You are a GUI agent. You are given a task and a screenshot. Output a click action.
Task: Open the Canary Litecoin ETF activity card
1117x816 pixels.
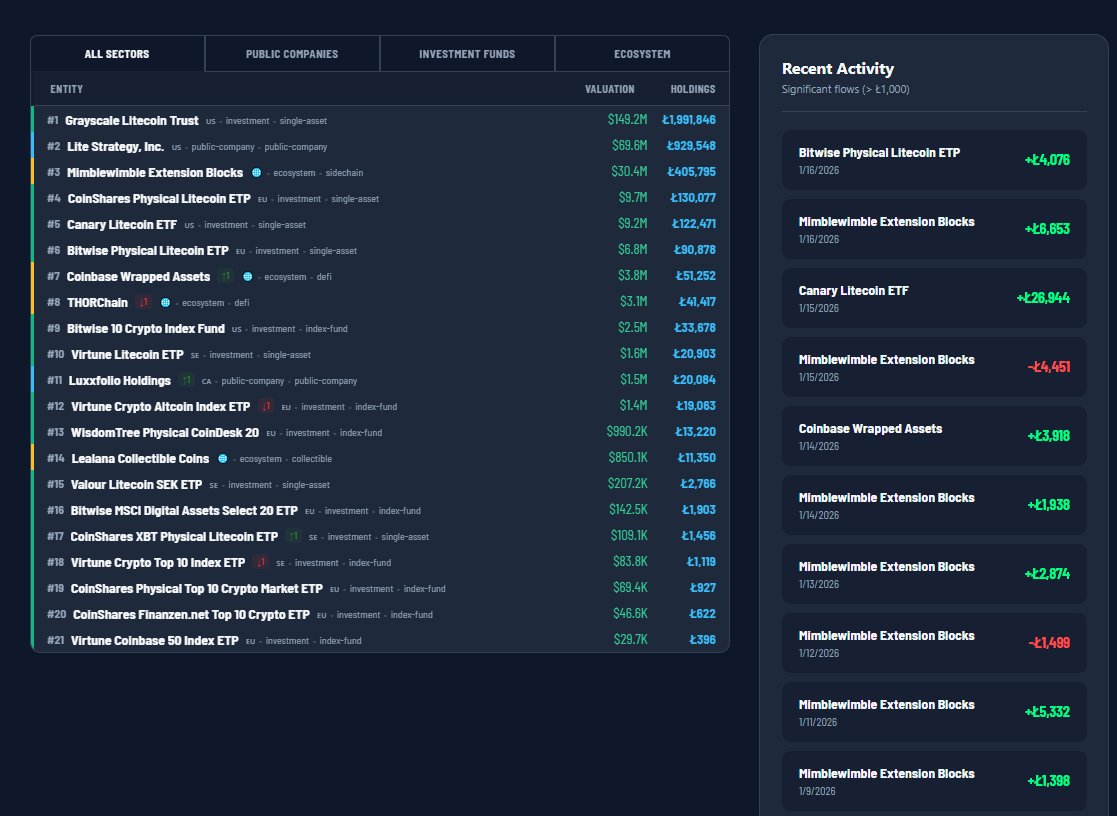tap(934, 297)
